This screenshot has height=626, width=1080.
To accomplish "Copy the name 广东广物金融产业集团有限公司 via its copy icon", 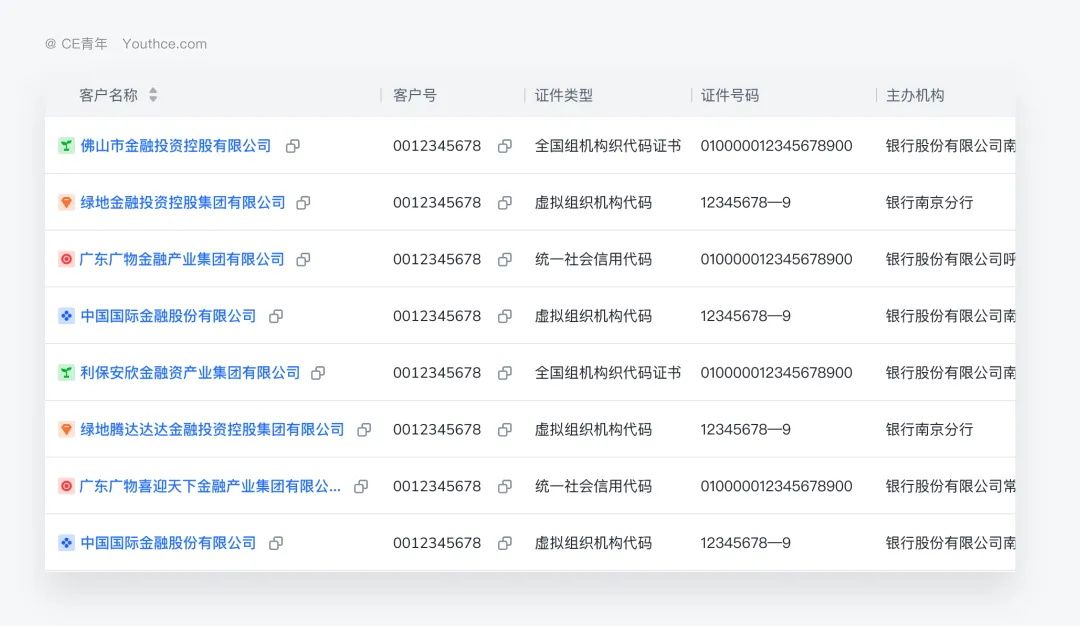I will 303,260.
